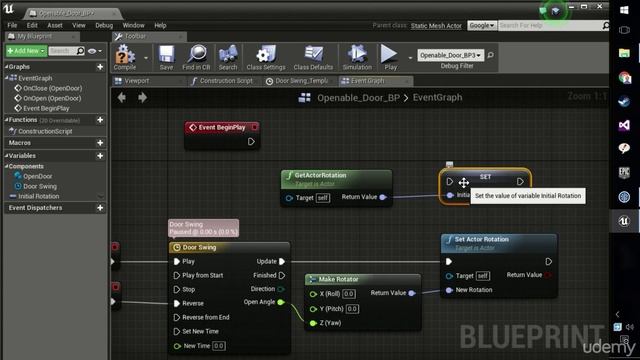Navigate forward in graph history
640x360 pixels.
(142, 98)
